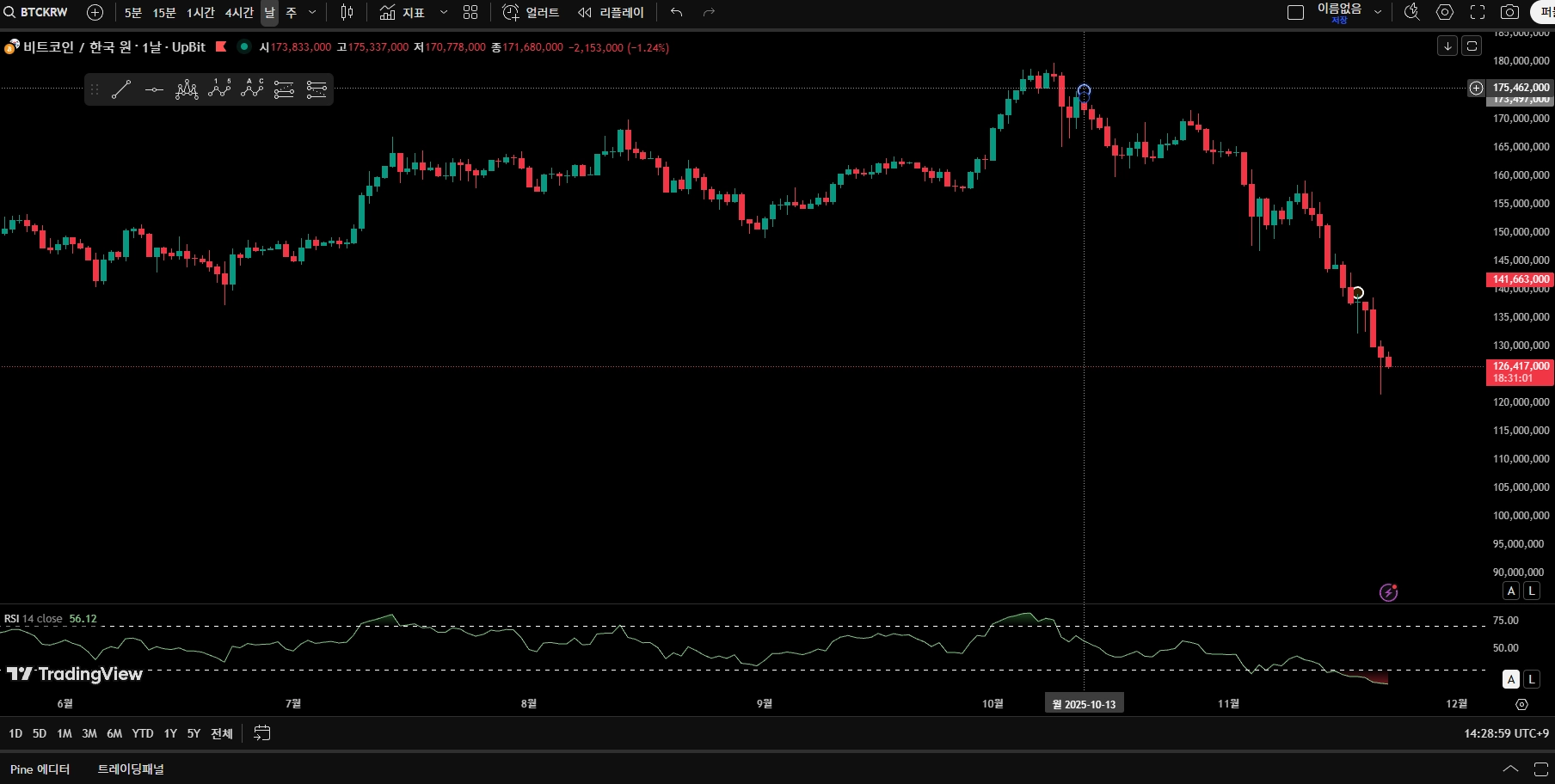Toggle log scale on the price axis

pos(1532,591)
